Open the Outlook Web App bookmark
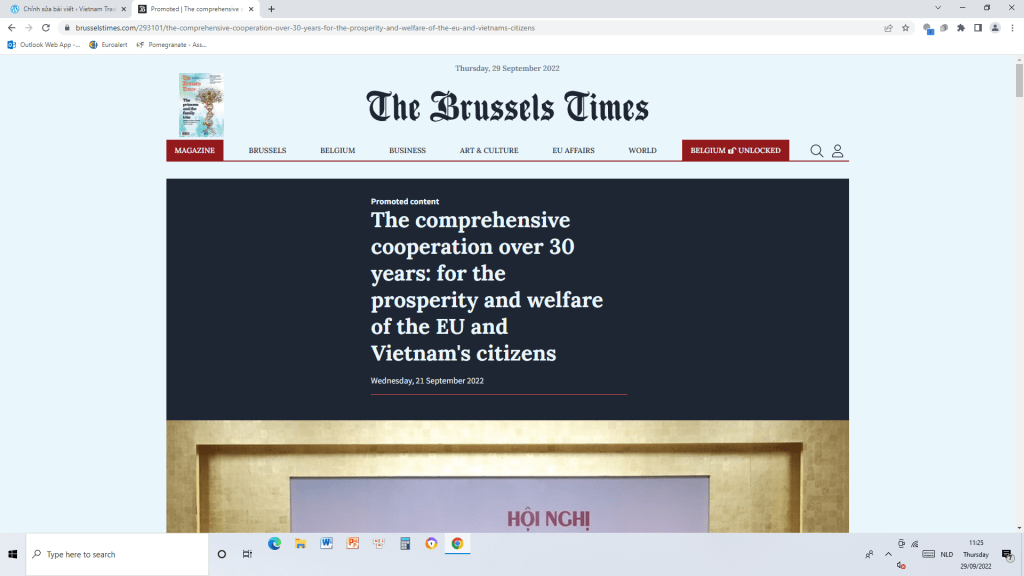Viewport: 1024px width, 576px height. [43, 44]
